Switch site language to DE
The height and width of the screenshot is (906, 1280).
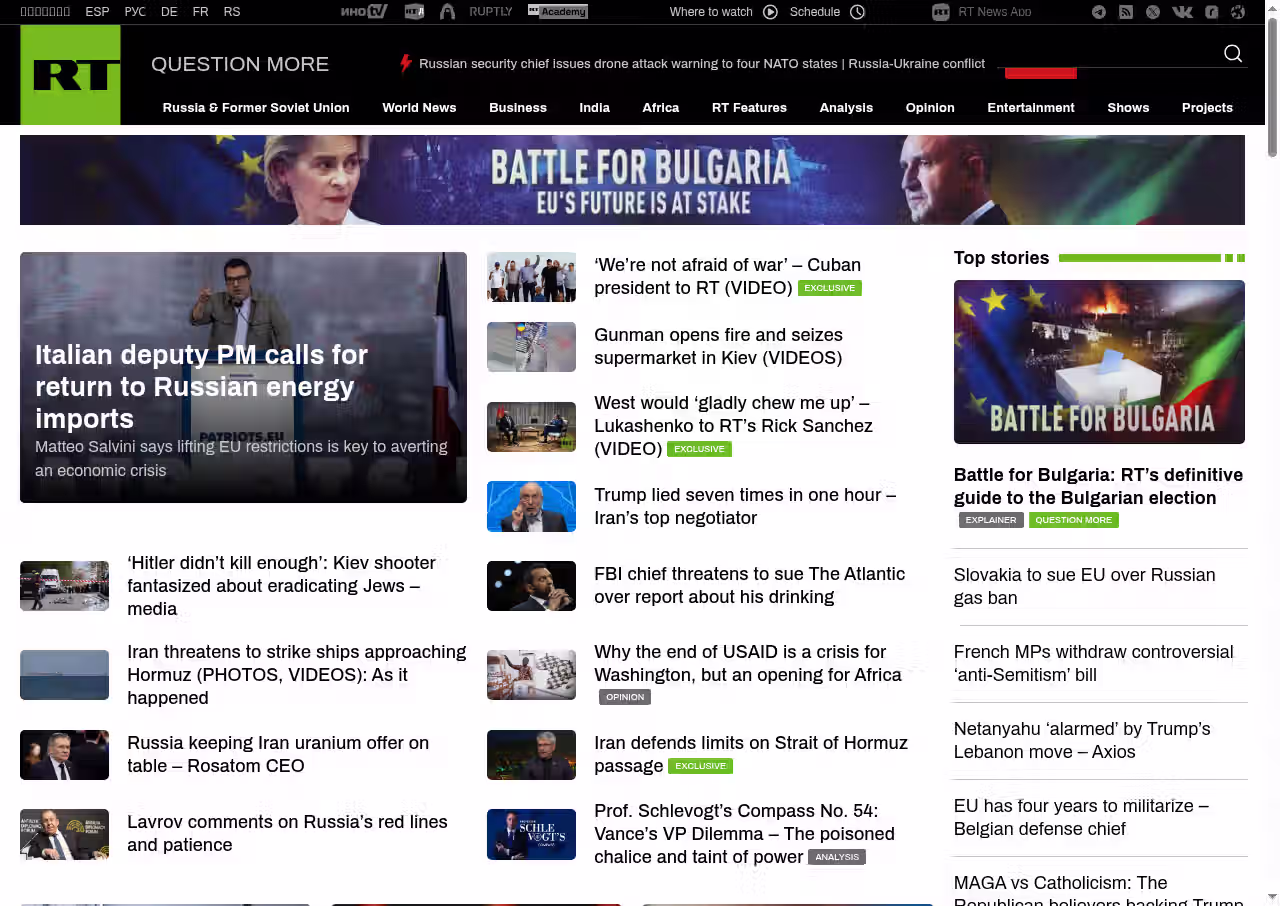point(169,12)
